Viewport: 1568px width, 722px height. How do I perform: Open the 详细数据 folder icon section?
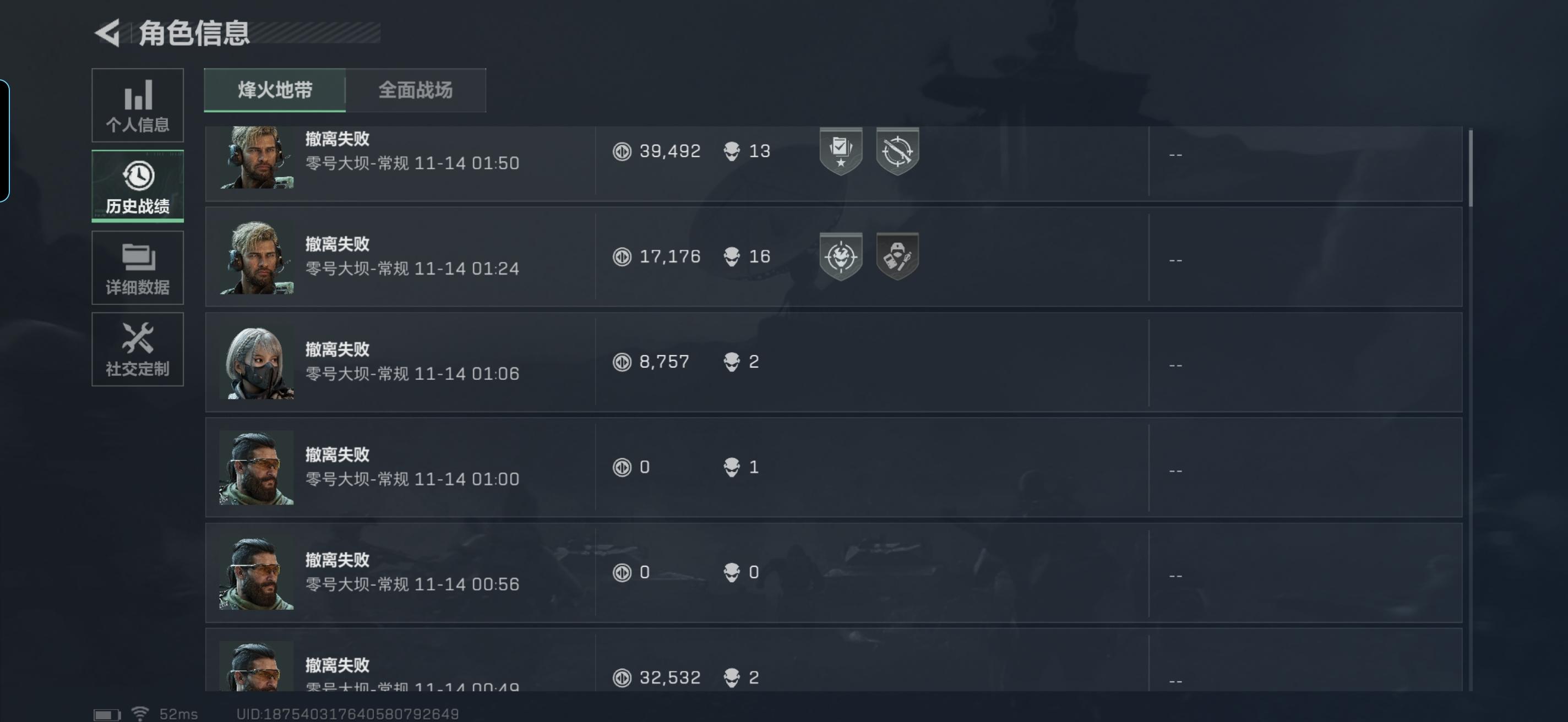138,267
